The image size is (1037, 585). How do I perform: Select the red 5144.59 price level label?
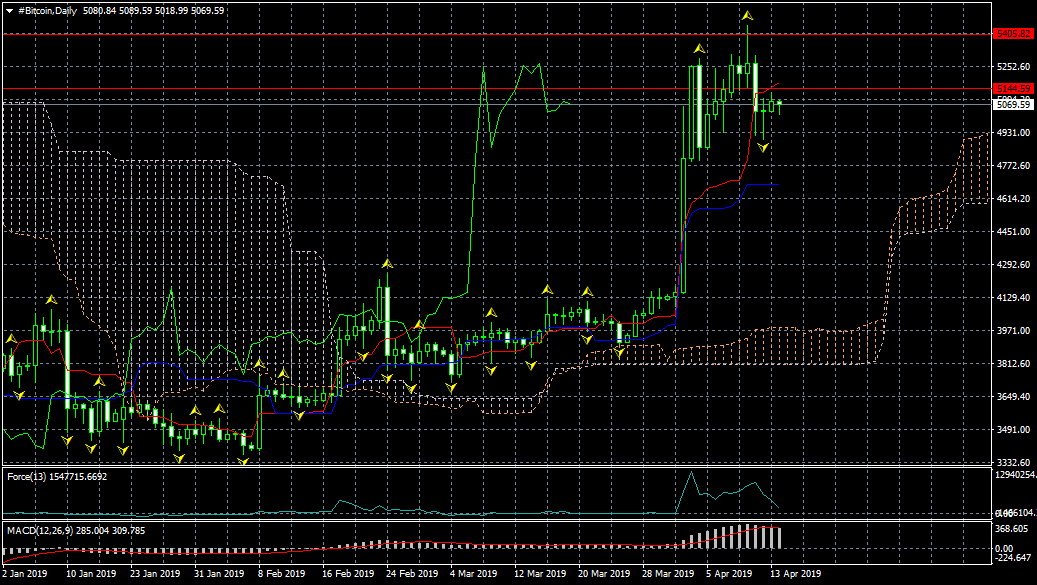(x=1013, y=89)
